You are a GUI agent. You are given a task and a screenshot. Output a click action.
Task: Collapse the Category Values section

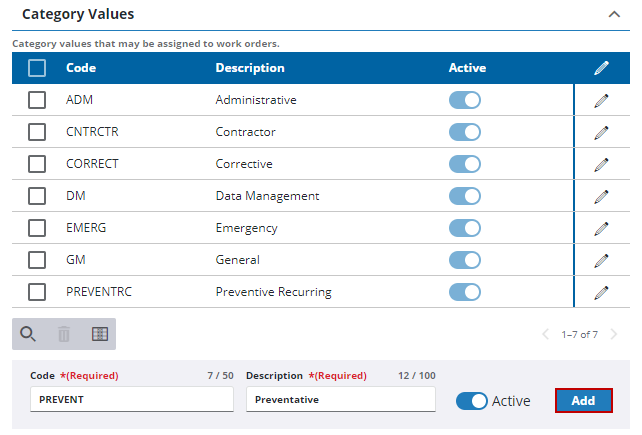(x=613, y=15)
